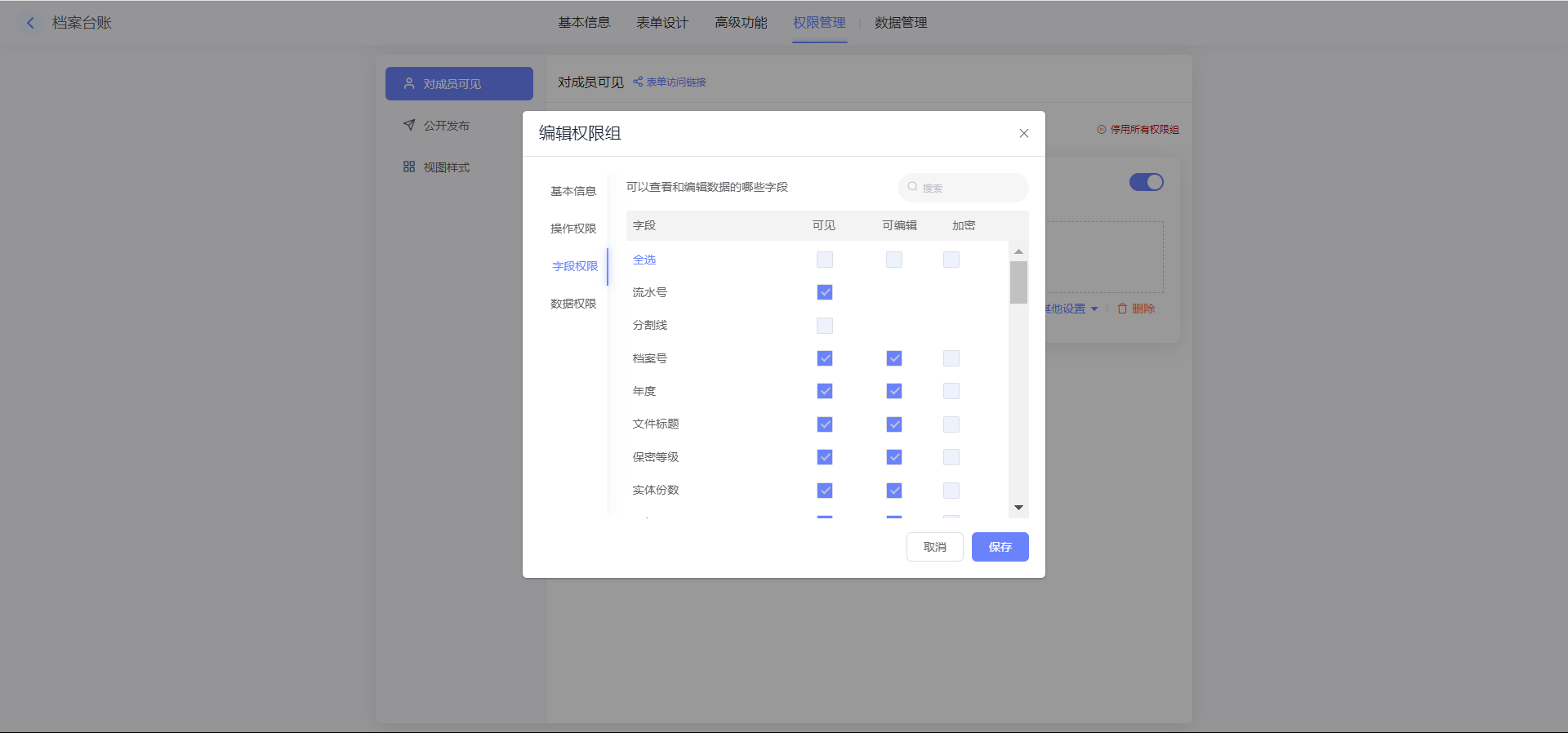Screen dimensions: 1568x733
Task: Click the share icon for 表单访问链接
Action: click(638, 82)
